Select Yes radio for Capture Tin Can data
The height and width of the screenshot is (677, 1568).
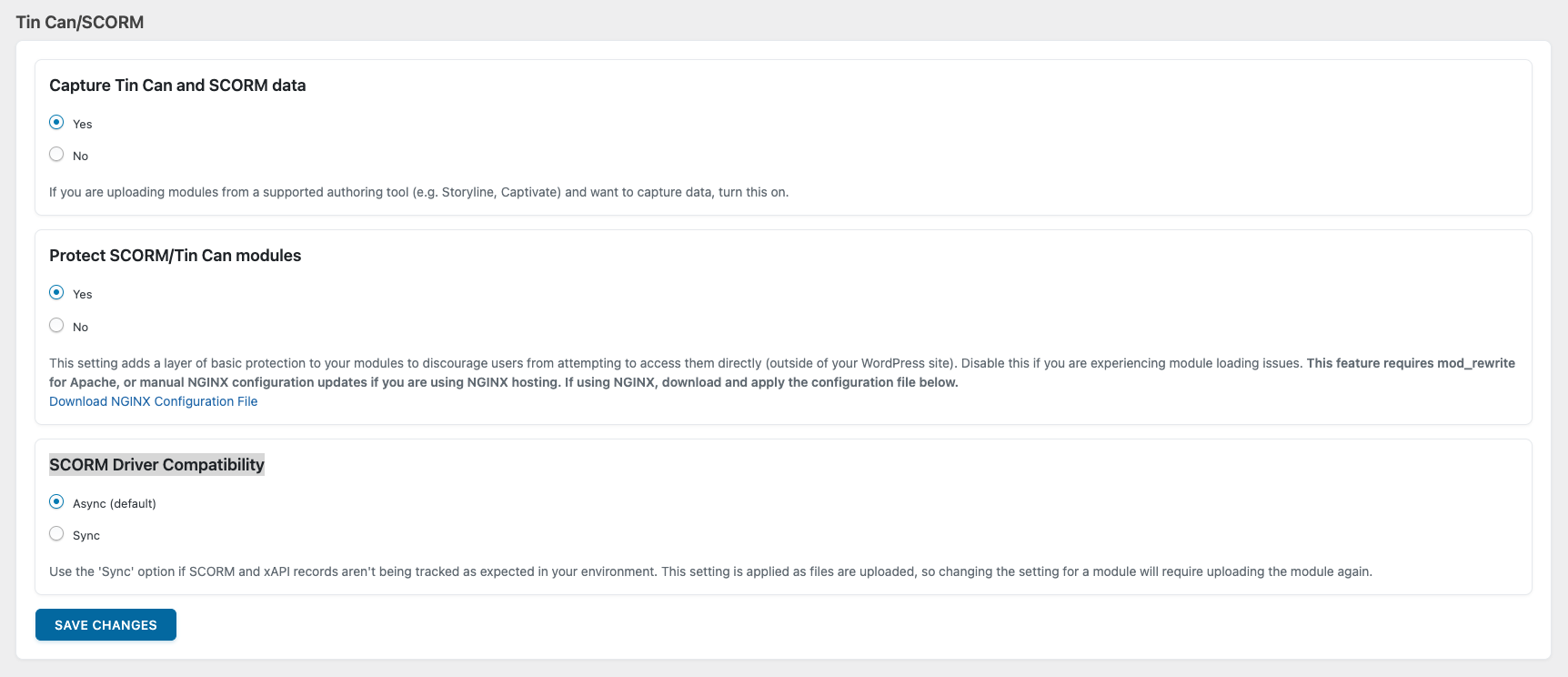[56, 122]
